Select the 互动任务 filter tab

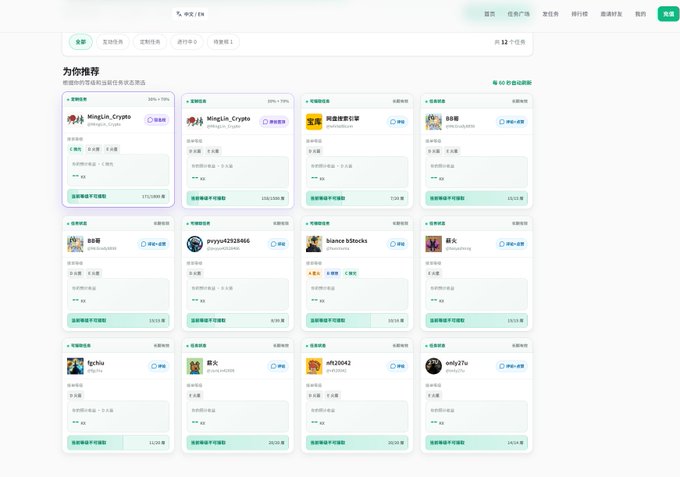pyautogui.click(x=113, y=42)
